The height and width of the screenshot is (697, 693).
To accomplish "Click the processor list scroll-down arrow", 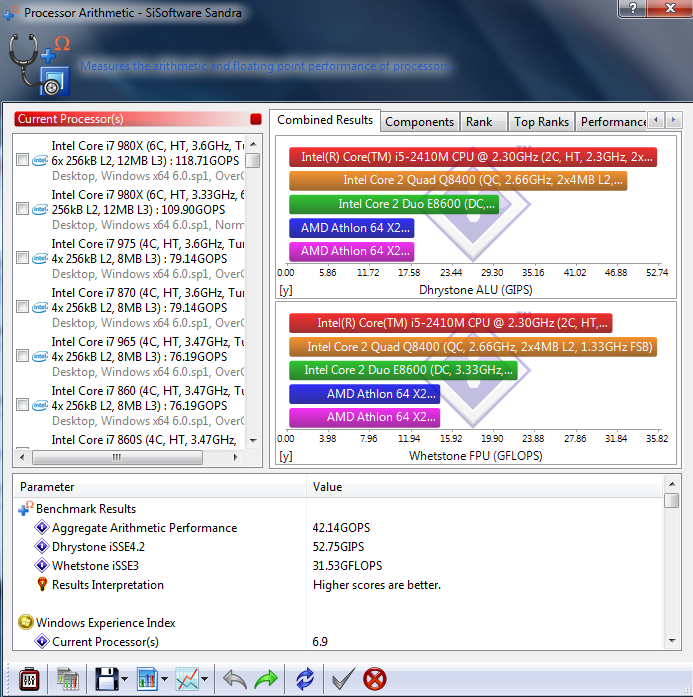I will 253,441.
